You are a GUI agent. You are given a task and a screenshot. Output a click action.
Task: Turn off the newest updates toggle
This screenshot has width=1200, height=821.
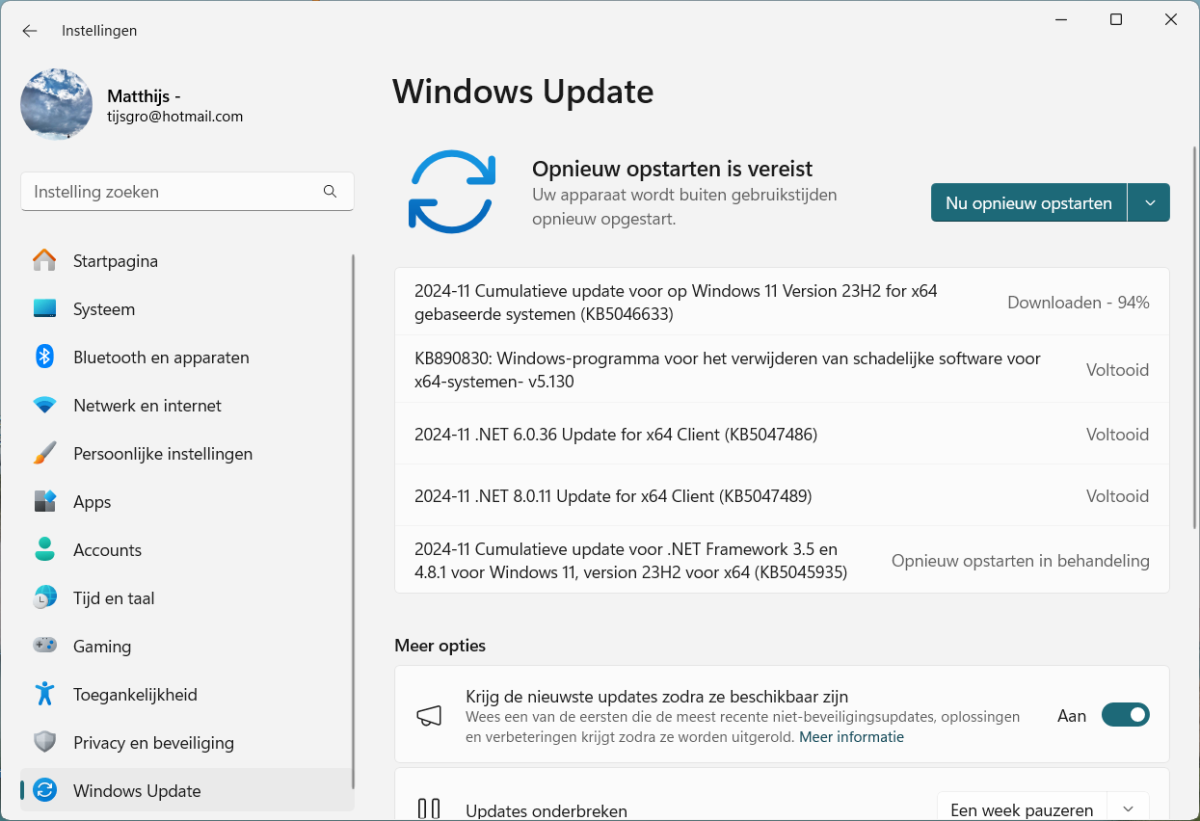coord(1125,715)
